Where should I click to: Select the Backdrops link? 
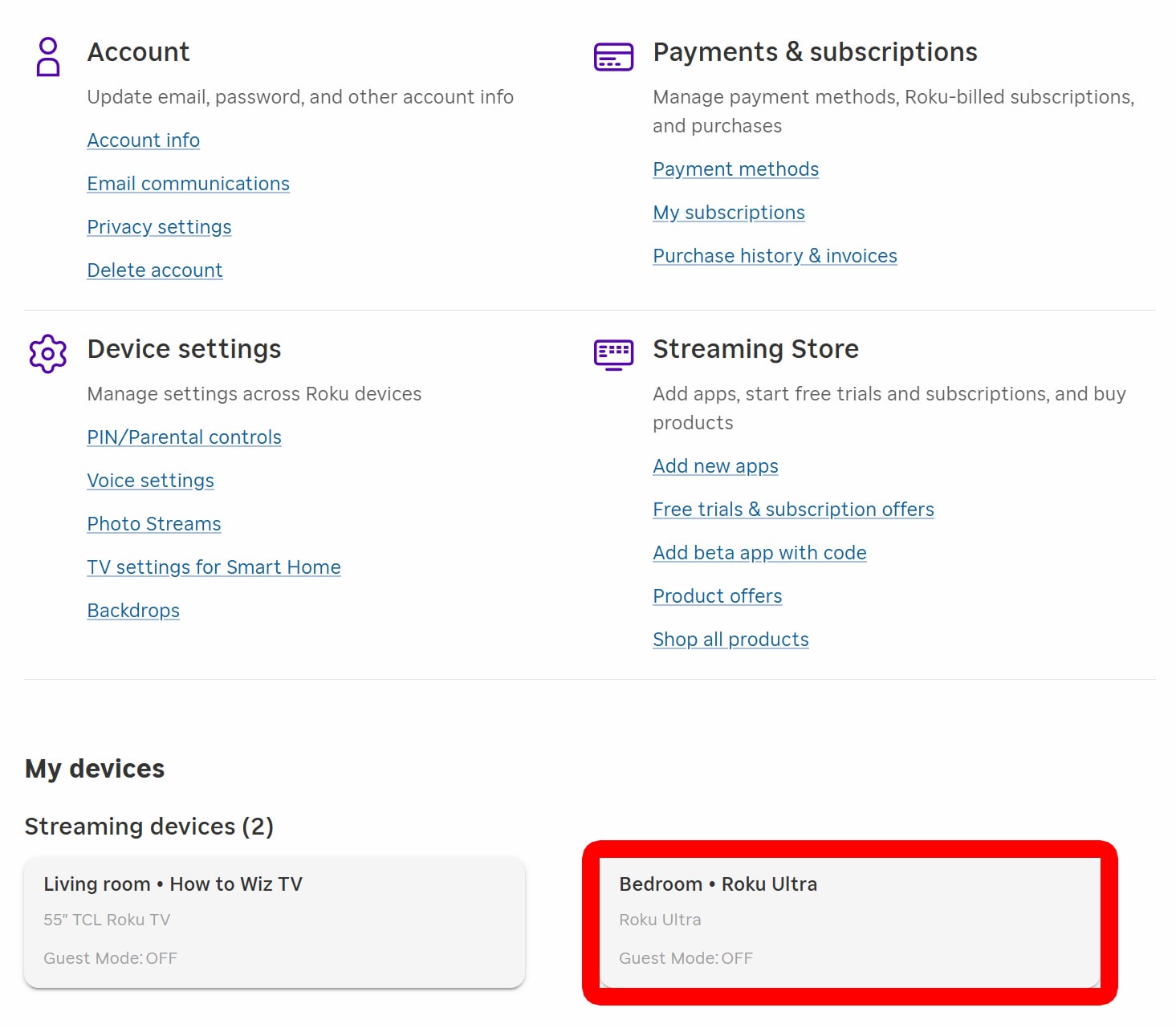[133, 611]
